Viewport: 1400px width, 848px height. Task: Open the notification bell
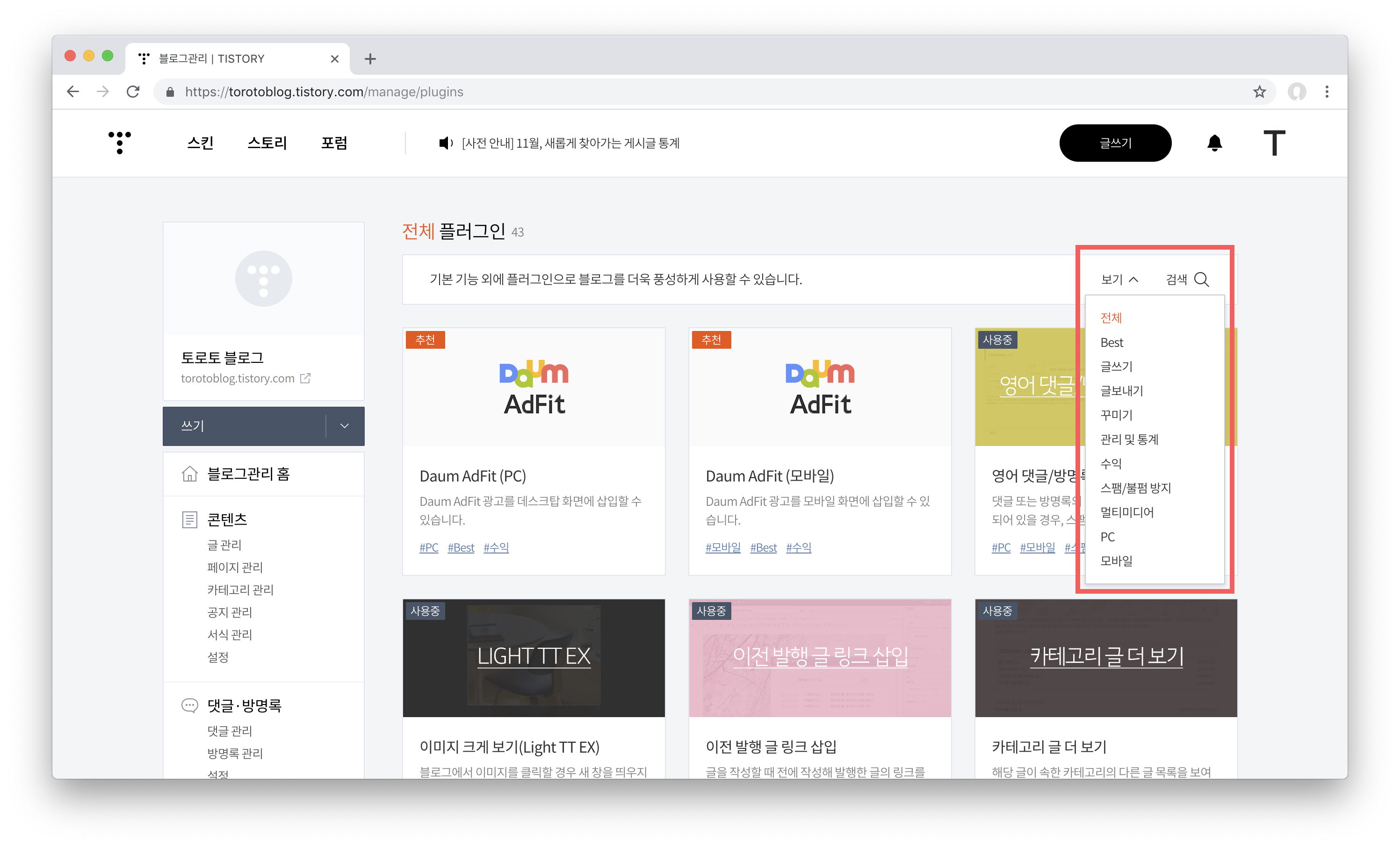(1214, 143)
